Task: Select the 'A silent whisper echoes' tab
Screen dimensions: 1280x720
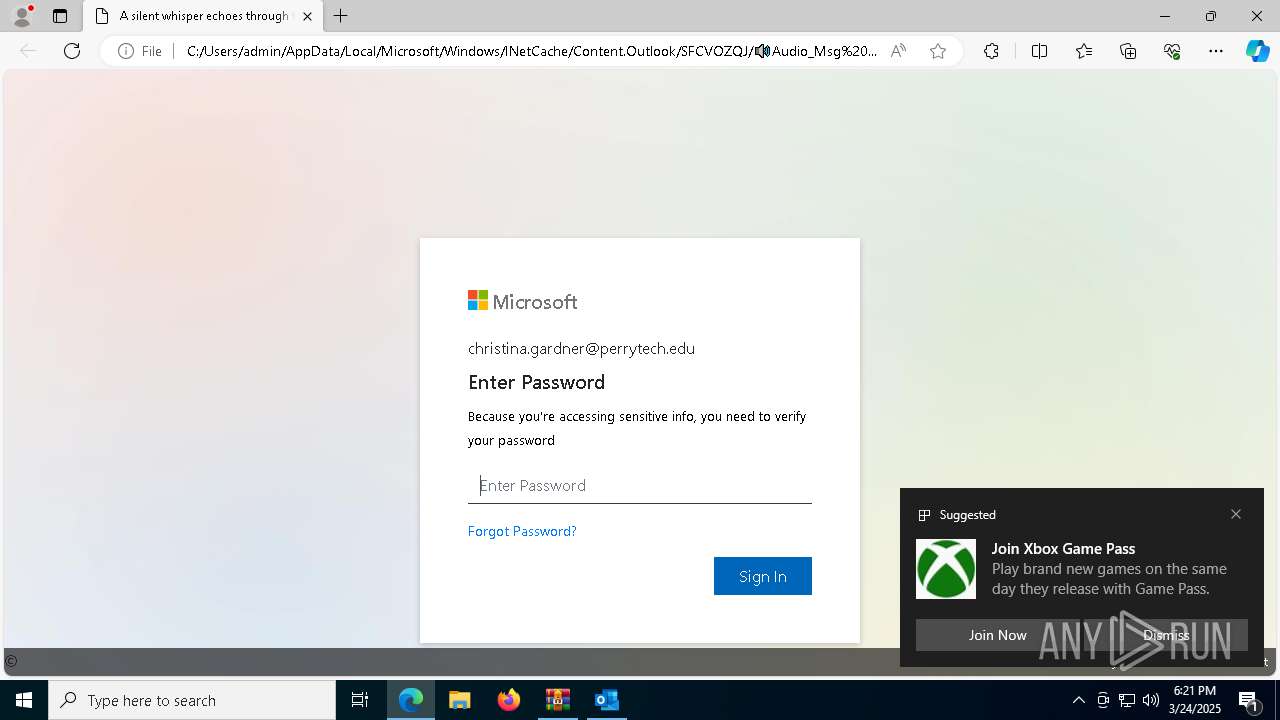Action: point(204,16)
